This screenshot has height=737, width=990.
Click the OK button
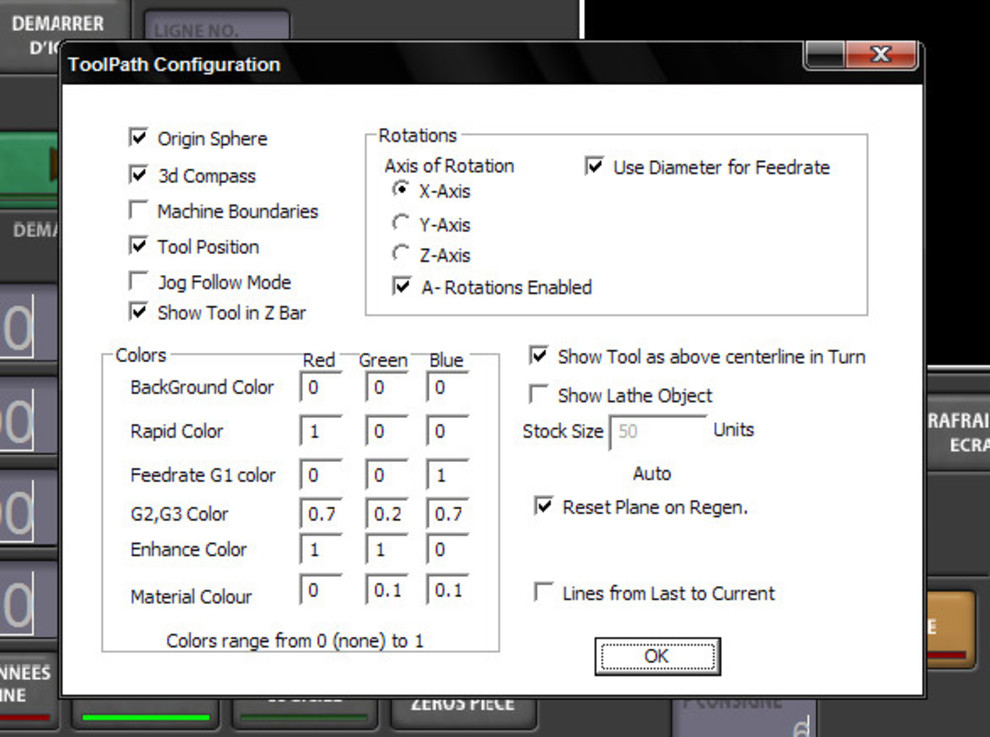[x=656, y=656]
